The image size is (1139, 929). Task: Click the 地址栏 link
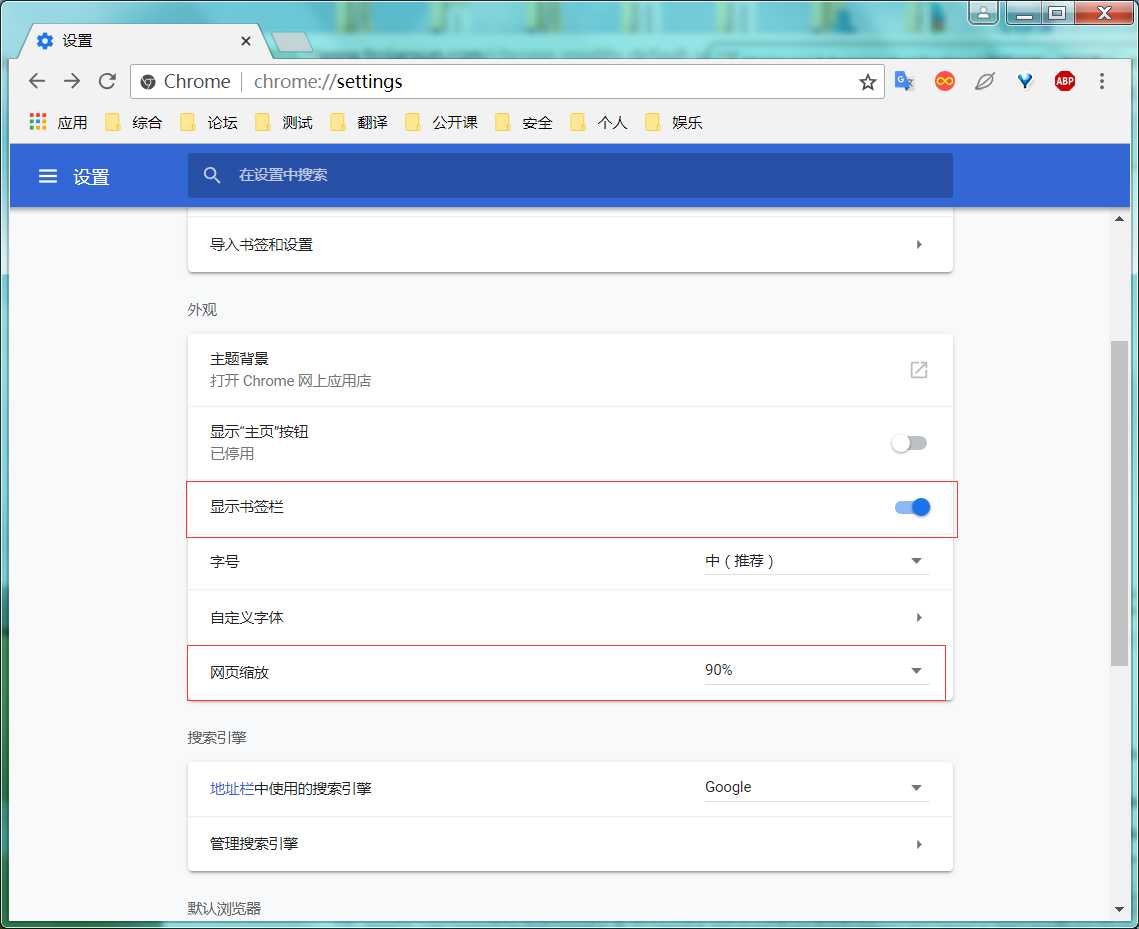click(x=232, y=789)
